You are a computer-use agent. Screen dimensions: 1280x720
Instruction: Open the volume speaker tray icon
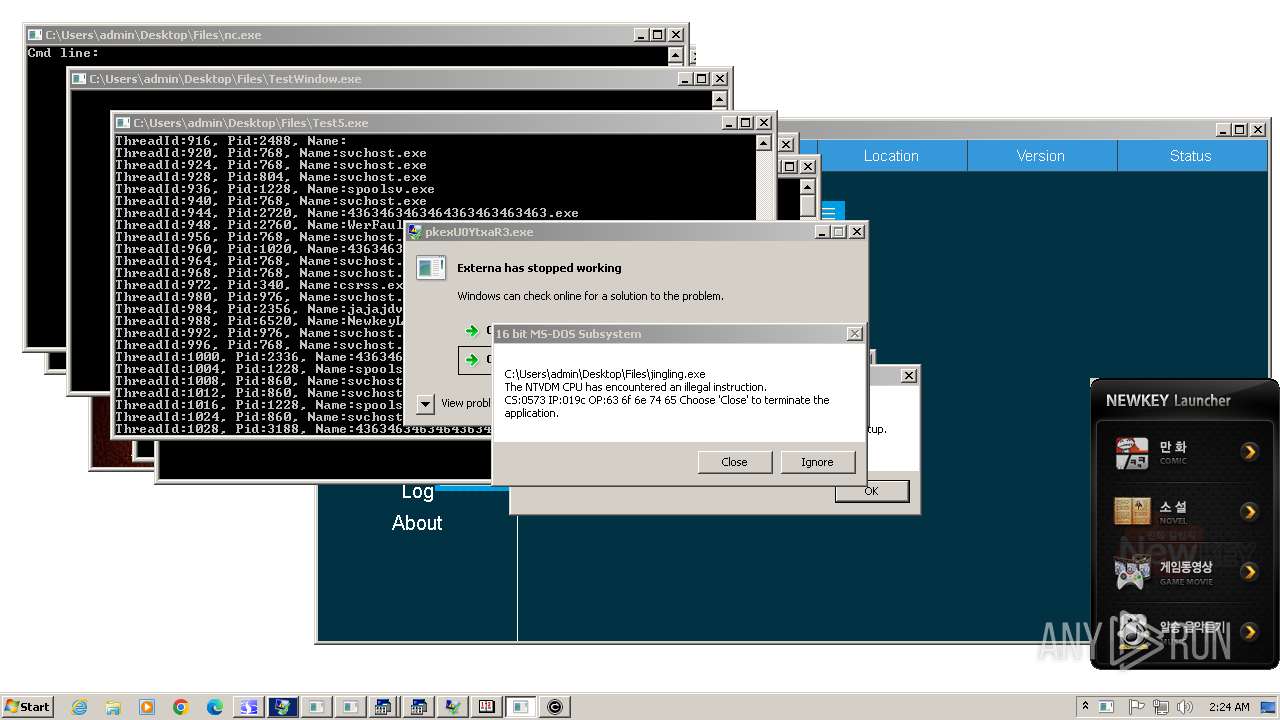(x=1185, y=706)
